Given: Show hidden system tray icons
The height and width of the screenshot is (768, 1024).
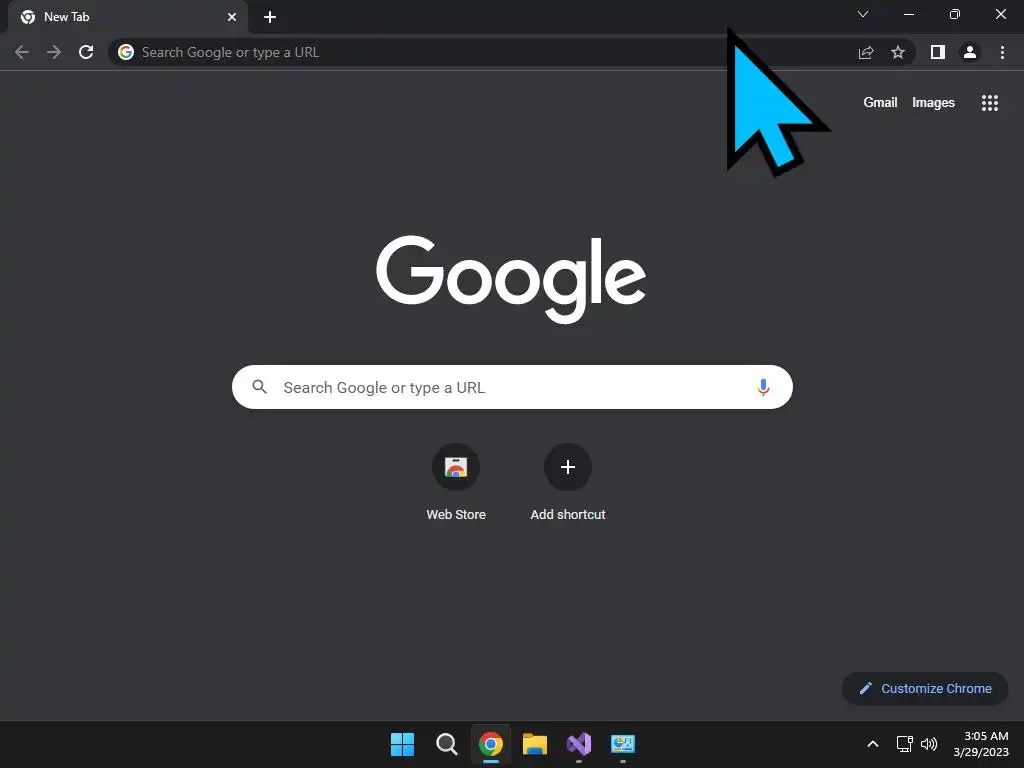Looking at the screenshot, I should [x=872, y=744].
